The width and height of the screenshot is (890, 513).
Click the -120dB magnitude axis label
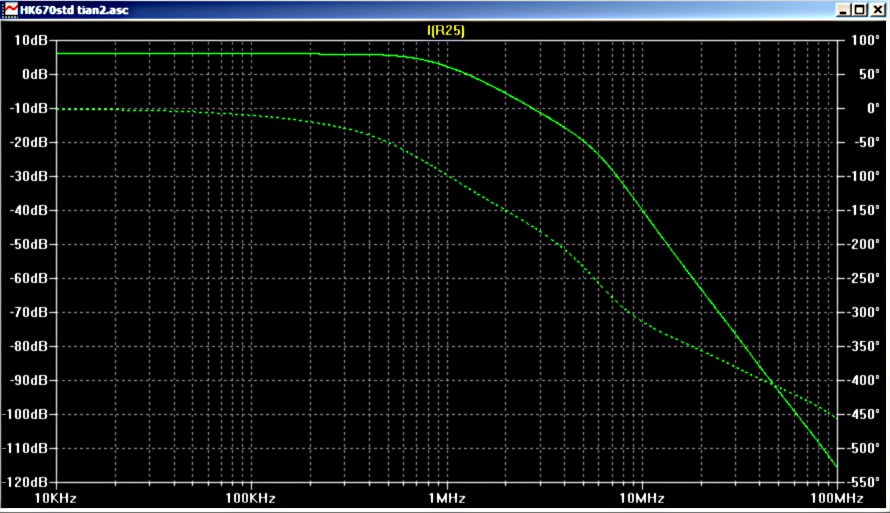tap(26, 482)
